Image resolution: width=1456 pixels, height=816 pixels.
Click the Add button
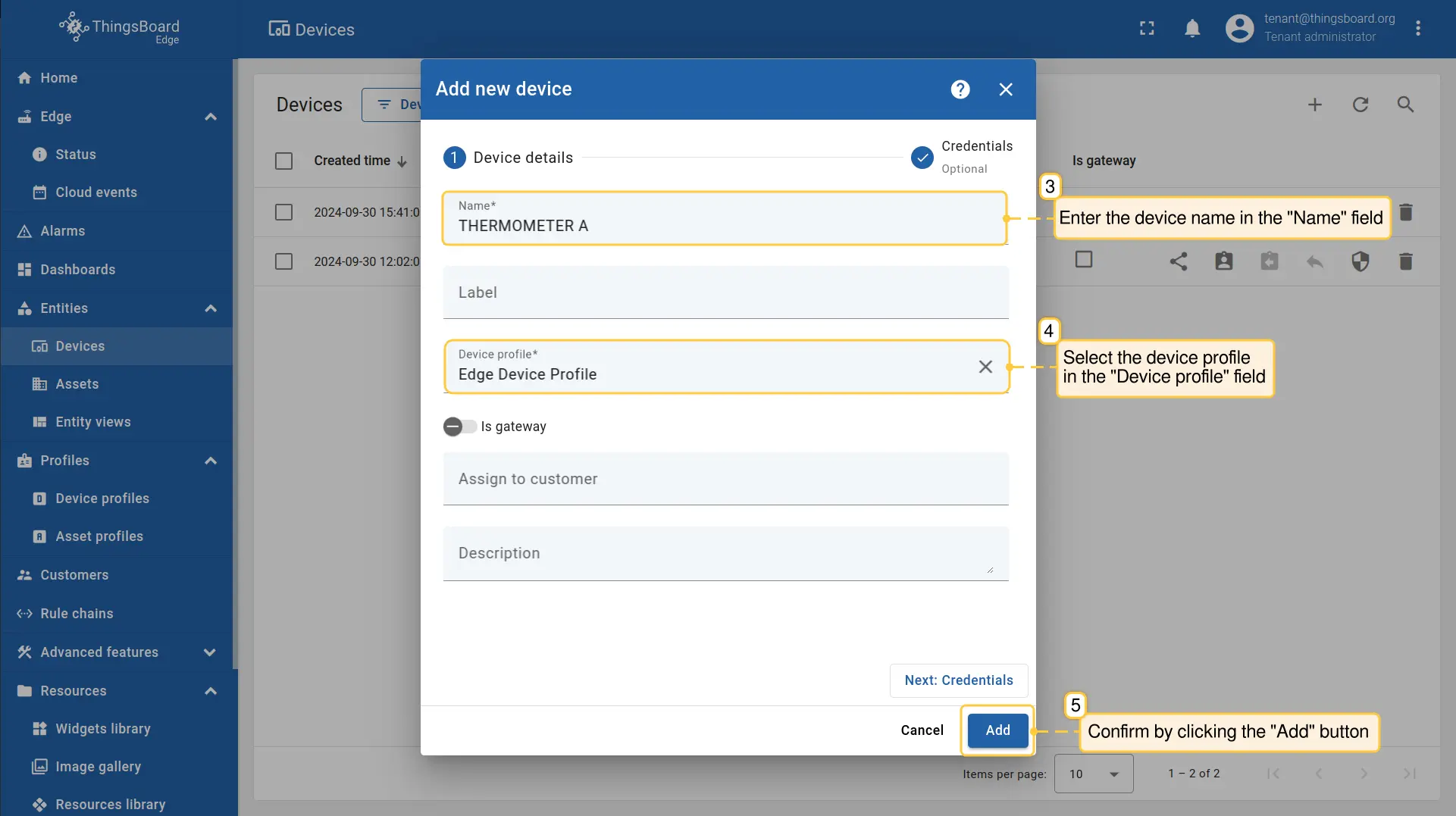[x=997, y=730]
